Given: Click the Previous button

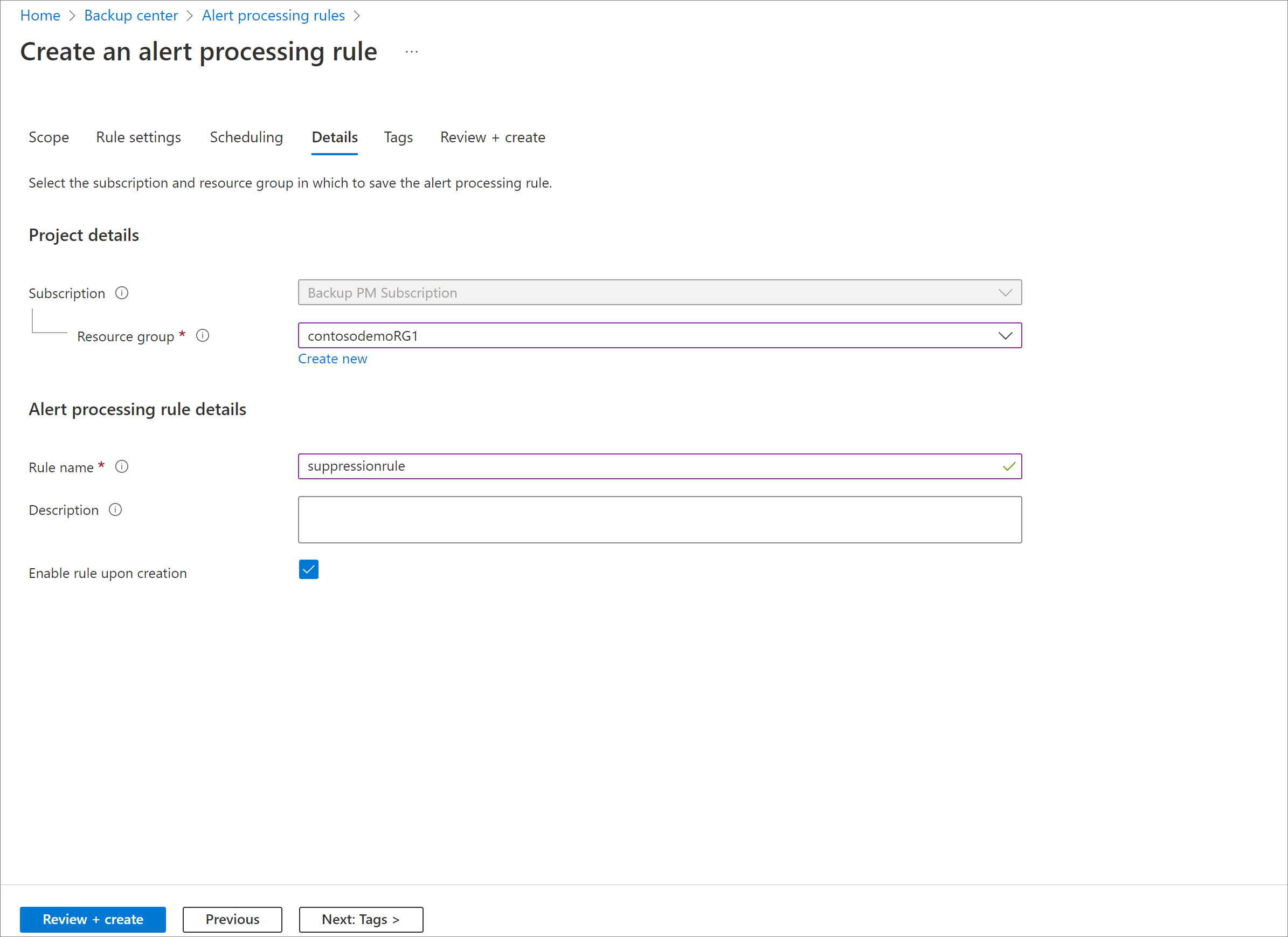Looking at the screenshot, I should coord(232,919).
